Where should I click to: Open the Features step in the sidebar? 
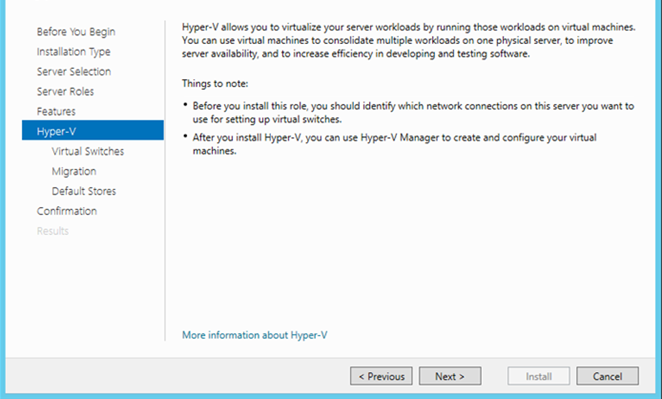click(56, 111)
